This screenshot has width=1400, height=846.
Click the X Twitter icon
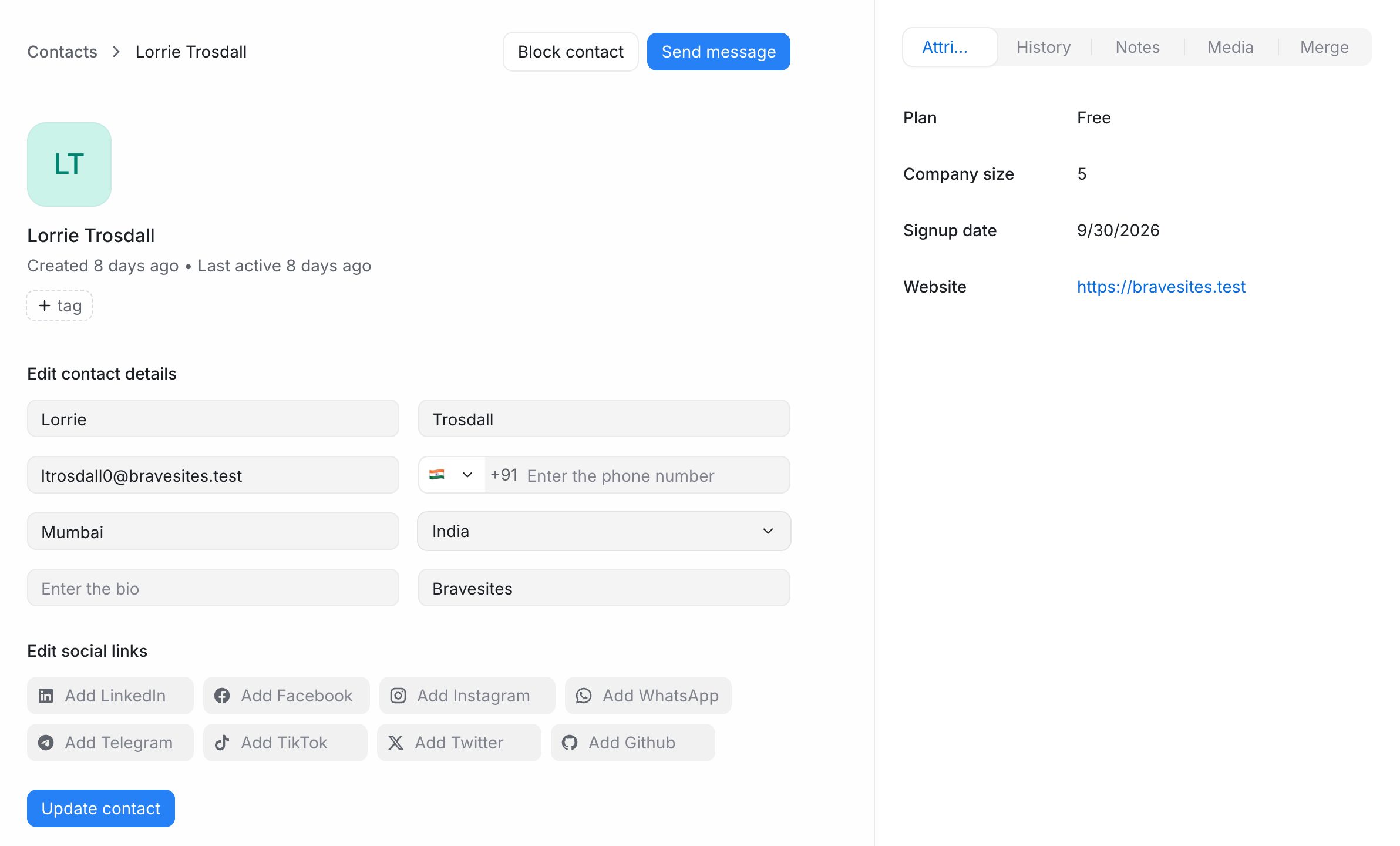pos(396,743)
